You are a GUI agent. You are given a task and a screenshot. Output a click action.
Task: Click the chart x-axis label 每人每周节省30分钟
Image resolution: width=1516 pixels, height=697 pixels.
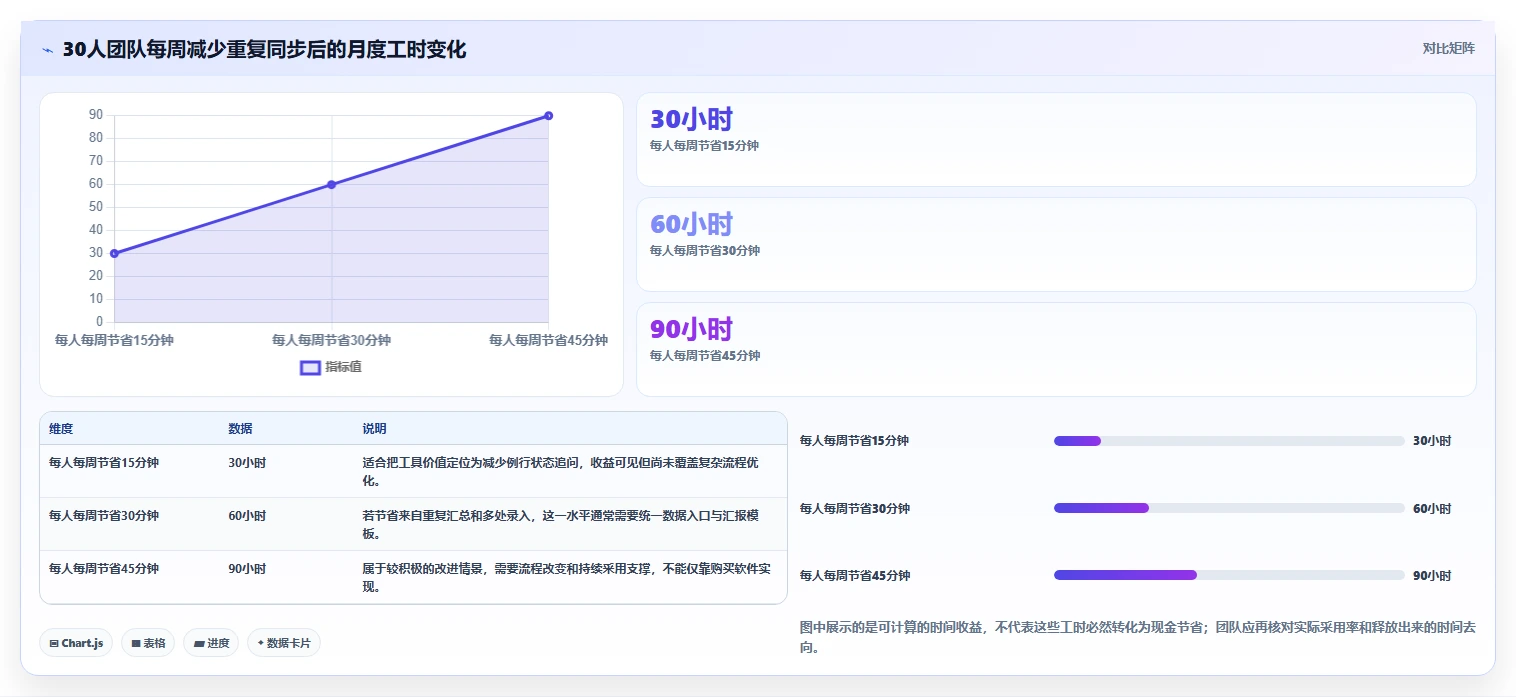pos(331,340)
